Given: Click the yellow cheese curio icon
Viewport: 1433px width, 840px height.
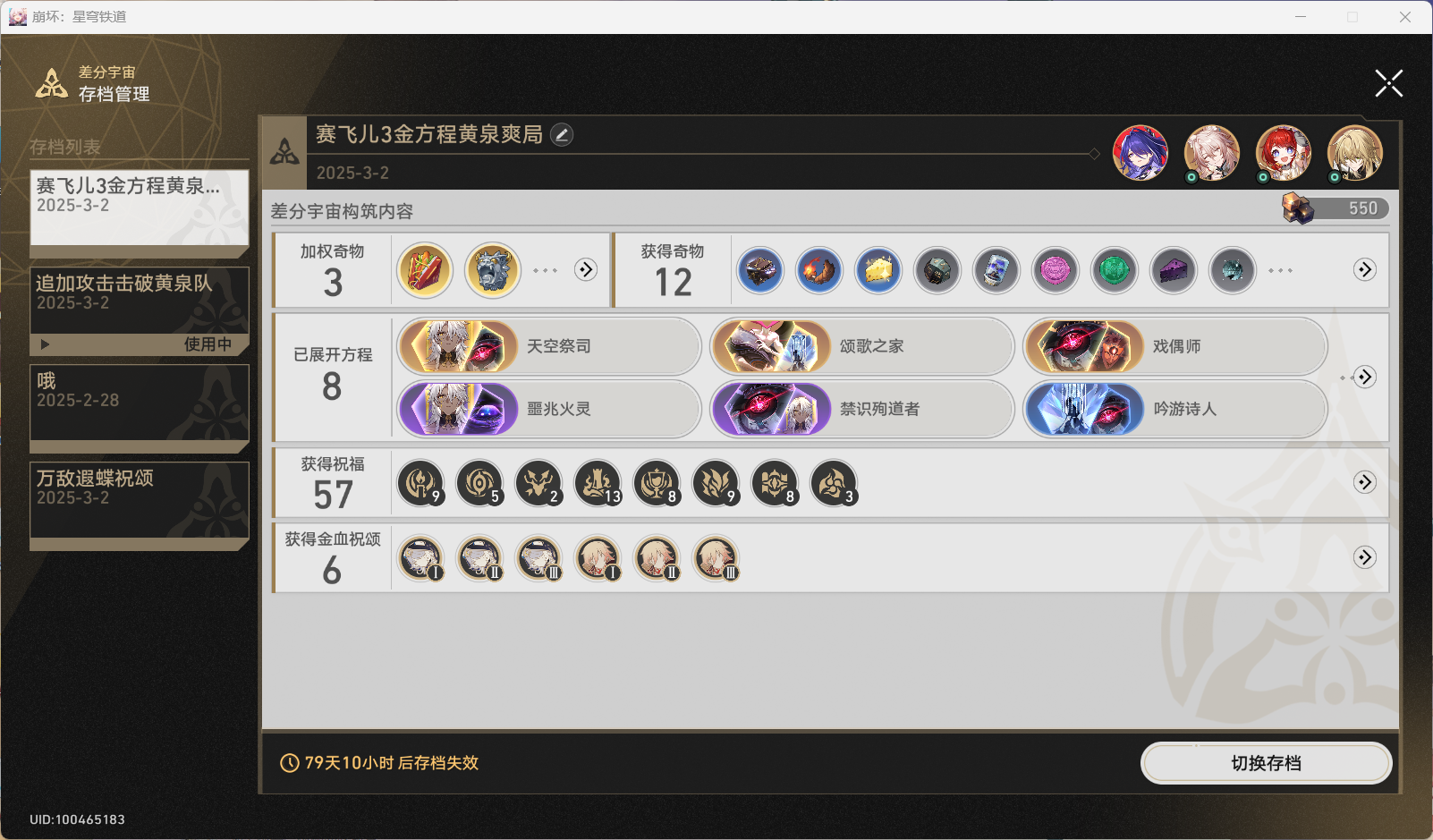Looking at the screenshot, I should point(878,270).
